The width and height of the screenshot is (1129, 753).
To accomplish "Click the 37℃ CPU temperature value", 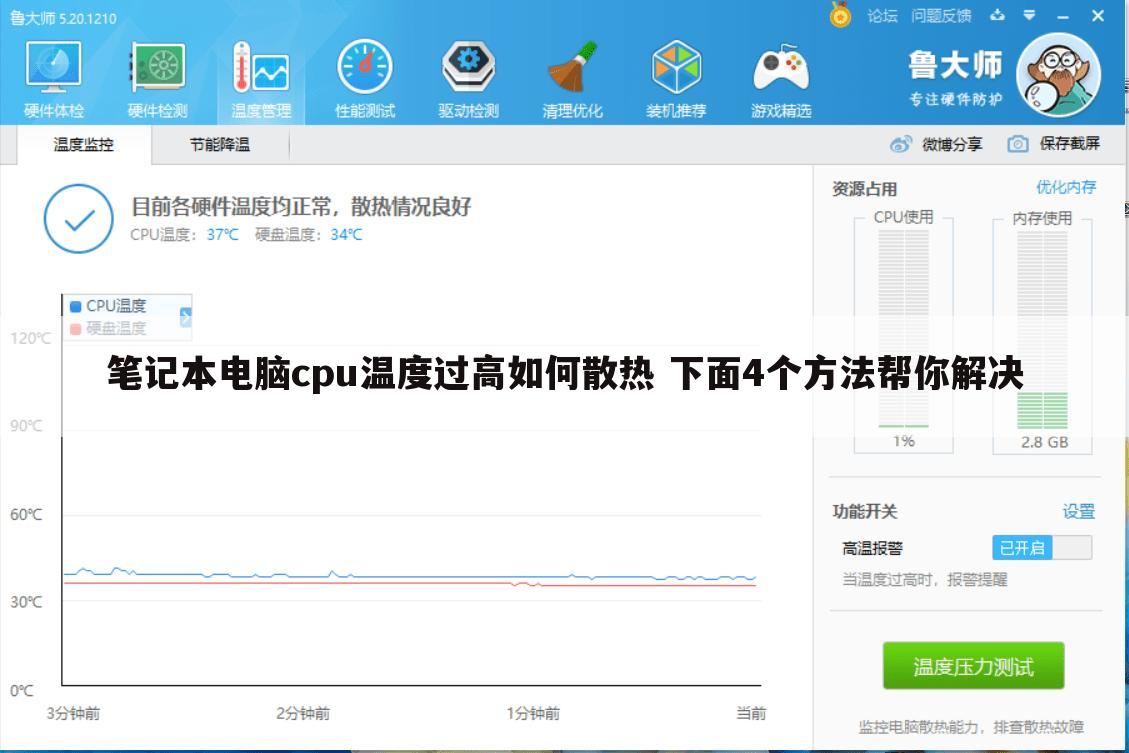I will (x=222, y=235).
